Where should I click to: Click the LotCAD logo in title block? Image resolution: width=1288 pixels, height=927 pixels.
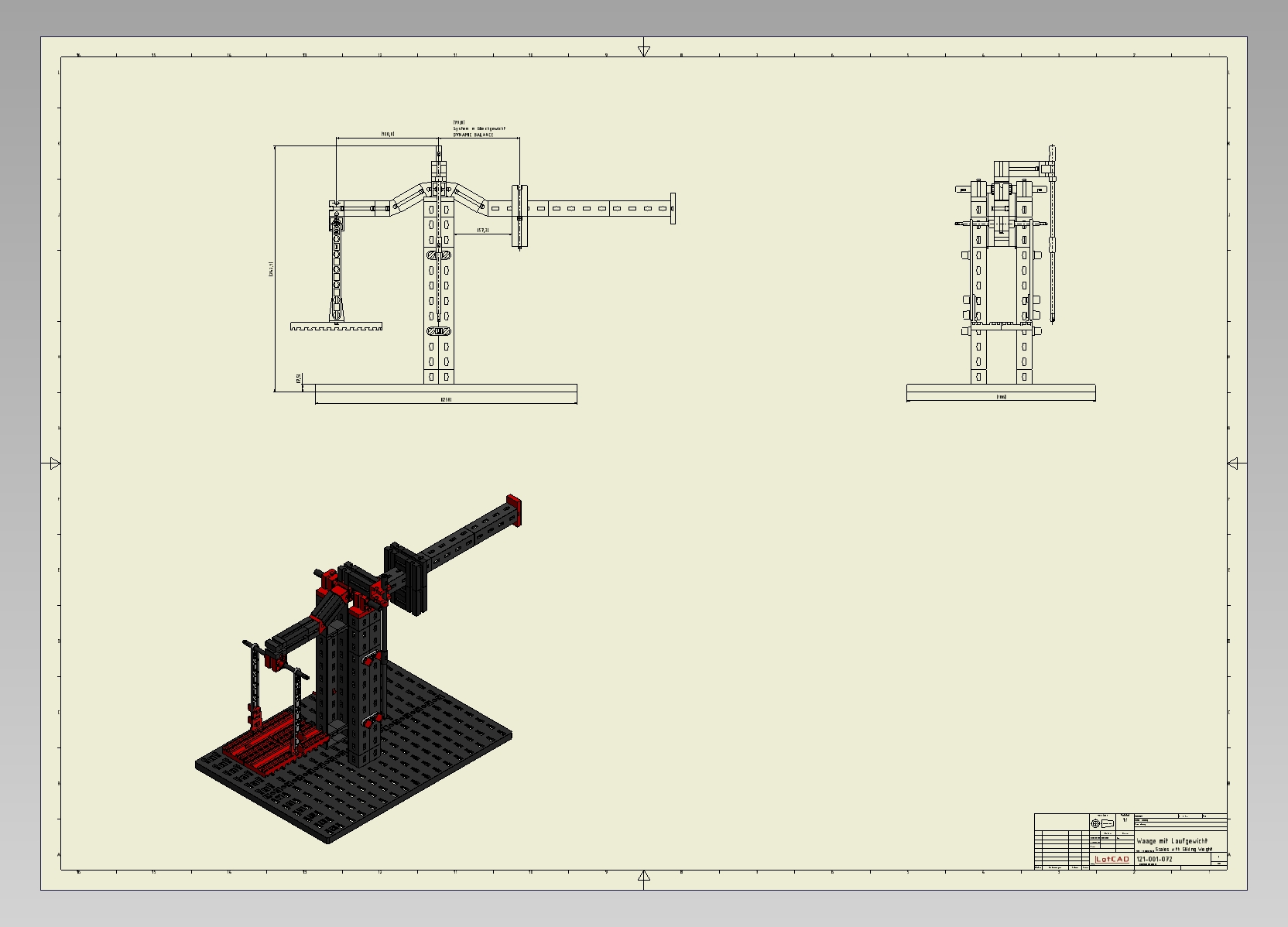[1112, 859]
